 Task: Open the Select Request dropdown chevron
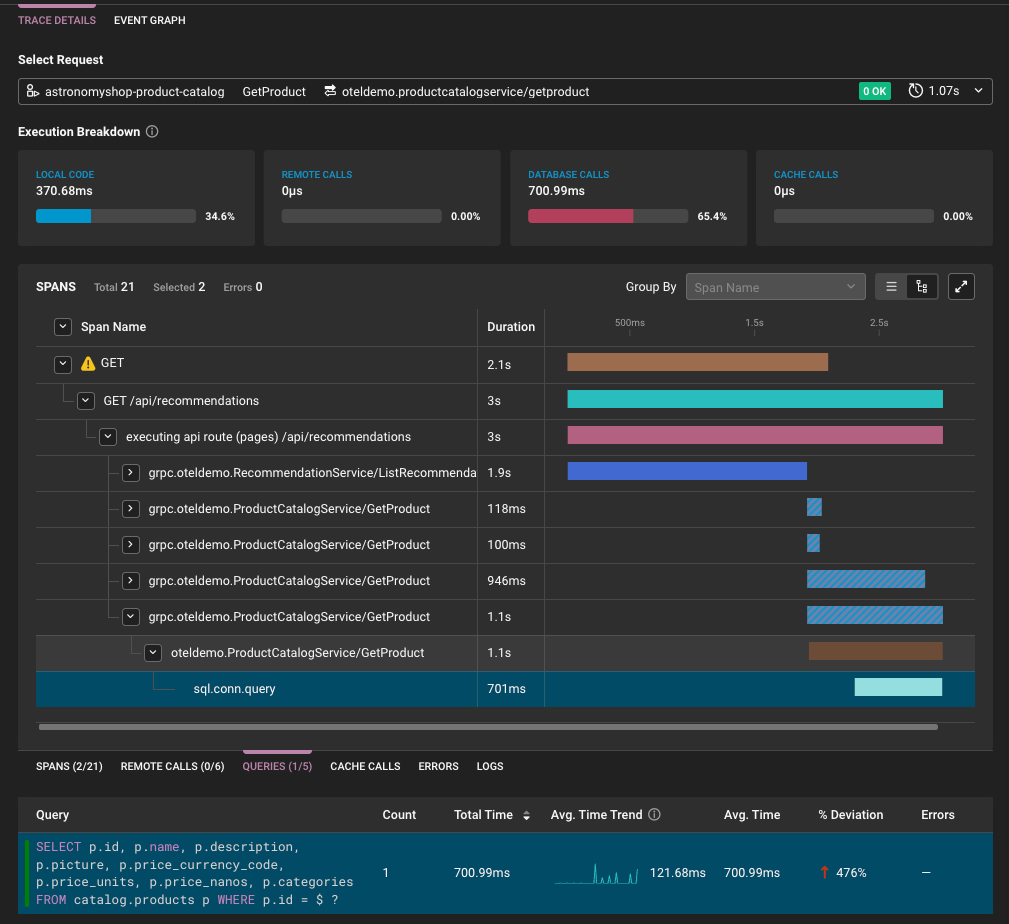point(978,91)
